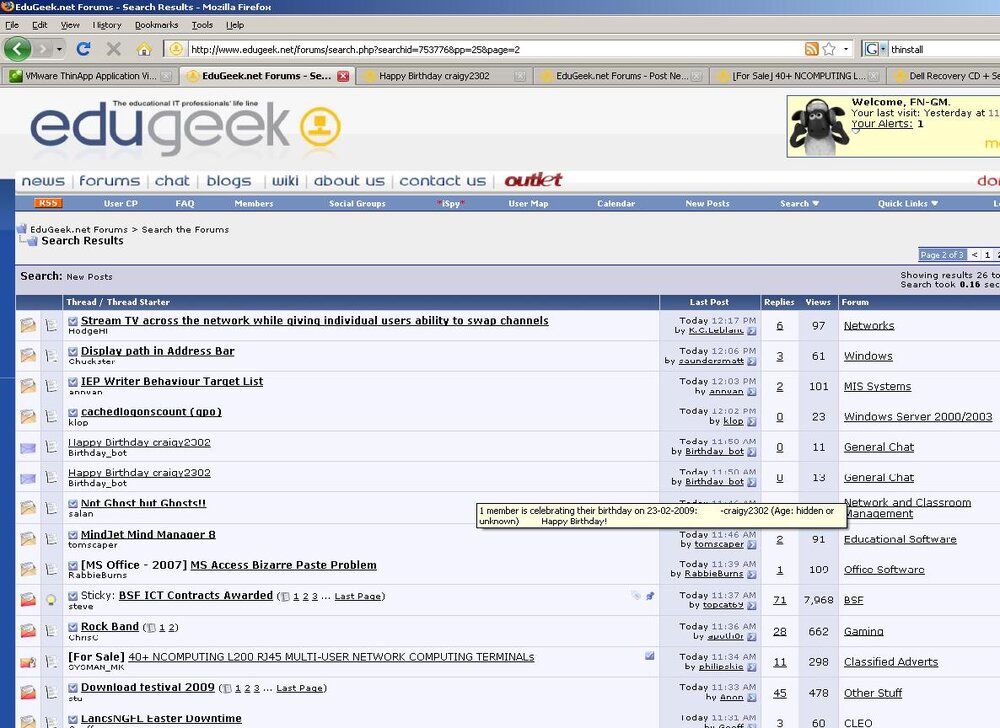Switch to VMware ThinApp Application tab

pos(90,76)
